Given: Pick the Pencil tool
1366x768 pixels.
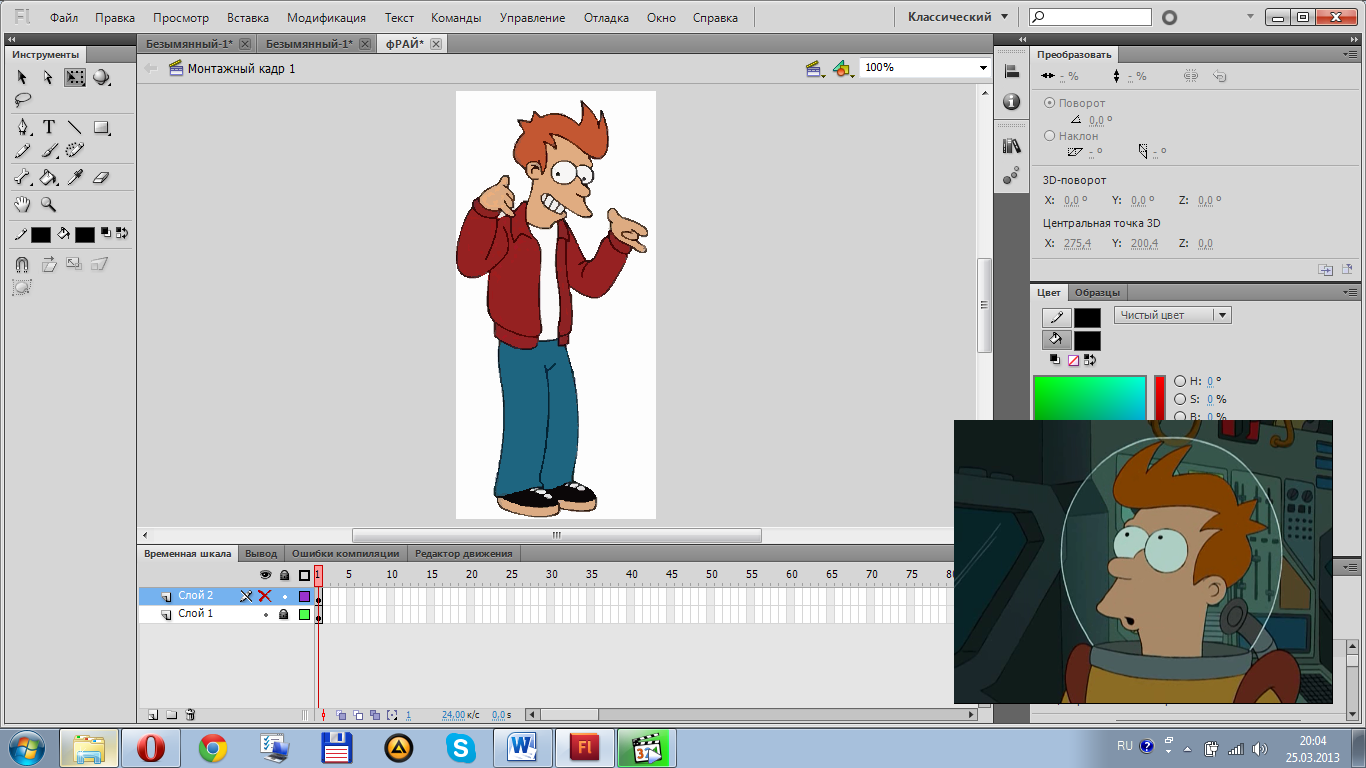Looking at the screenshot, I should point(22,150).
